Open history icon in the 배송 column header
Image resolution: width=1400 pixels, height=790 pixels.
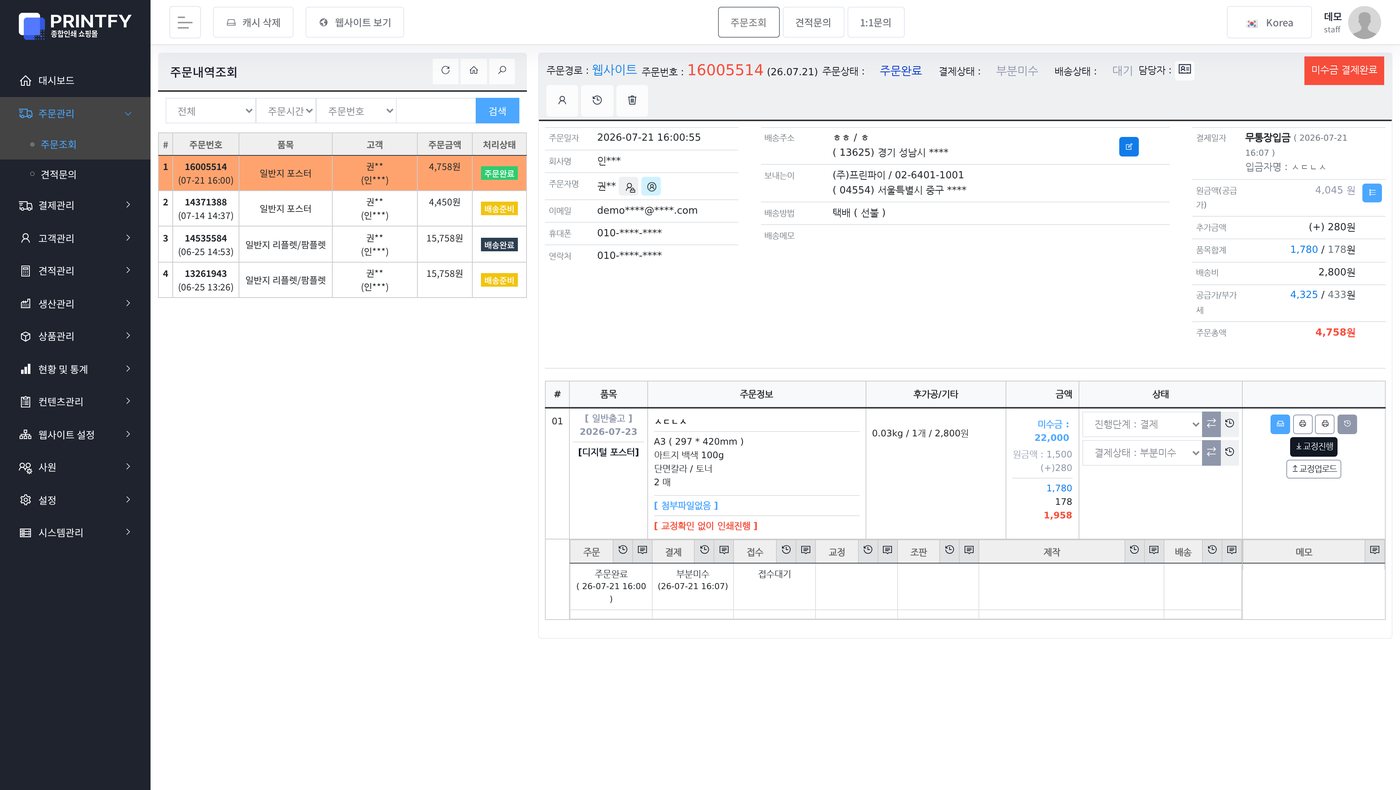coord(1212,551)
